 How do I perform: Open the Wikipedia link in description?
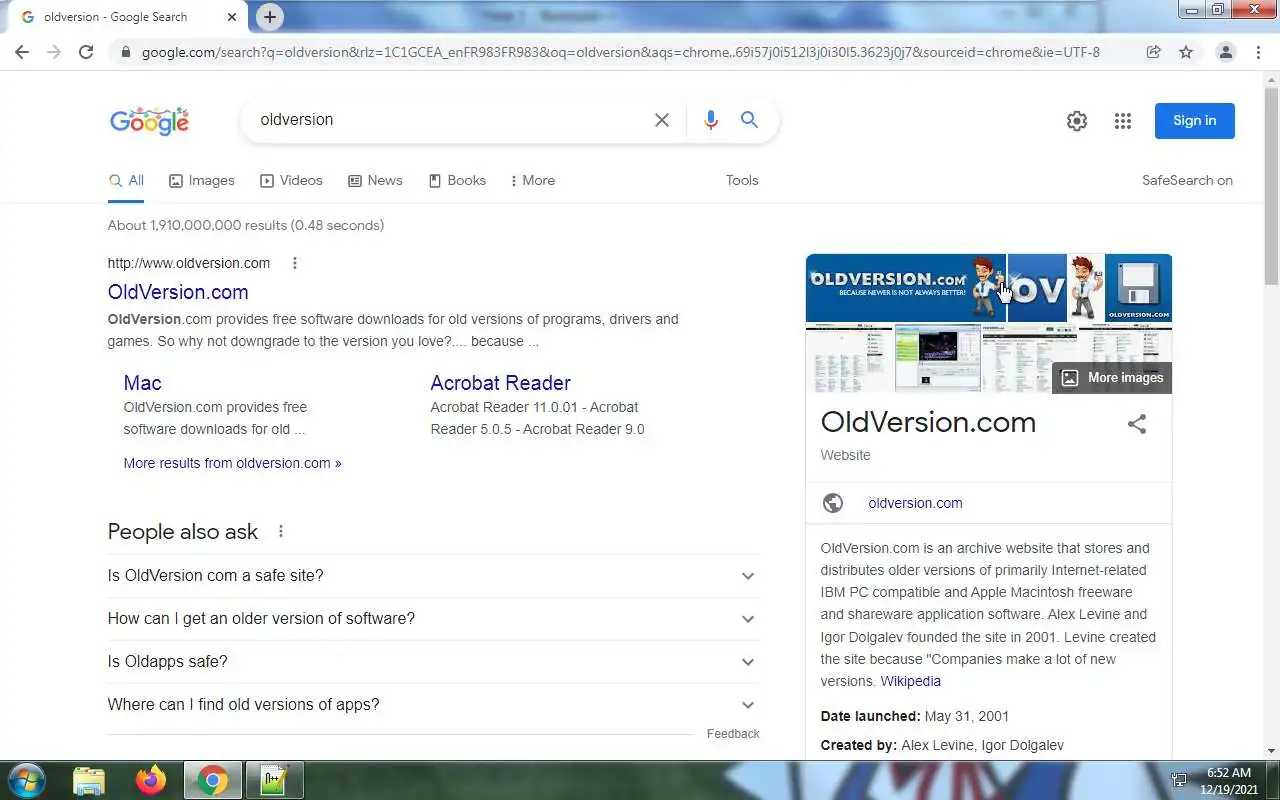(x=910, y=681)
